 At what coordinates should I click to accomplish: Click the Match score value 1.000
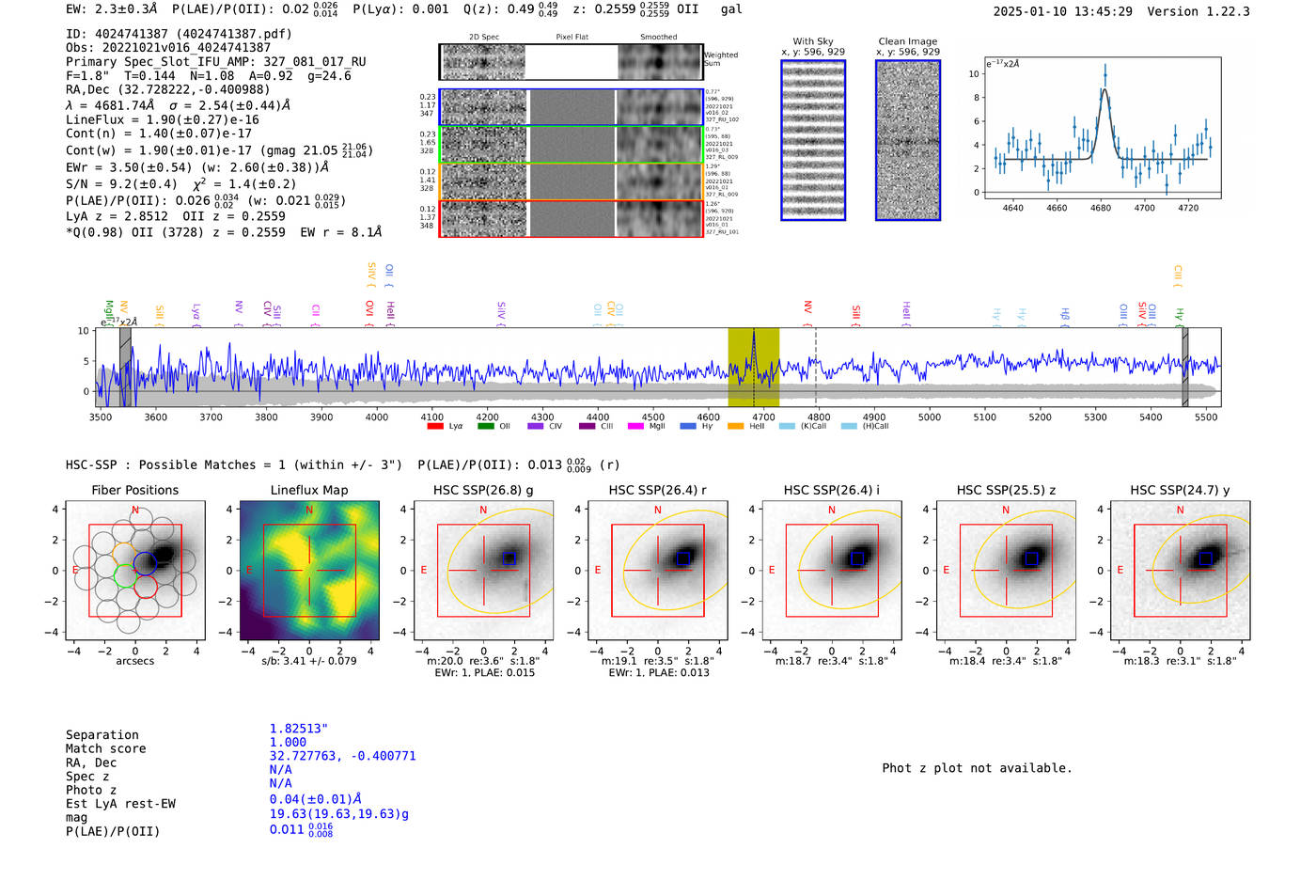(x=289, y=742)
